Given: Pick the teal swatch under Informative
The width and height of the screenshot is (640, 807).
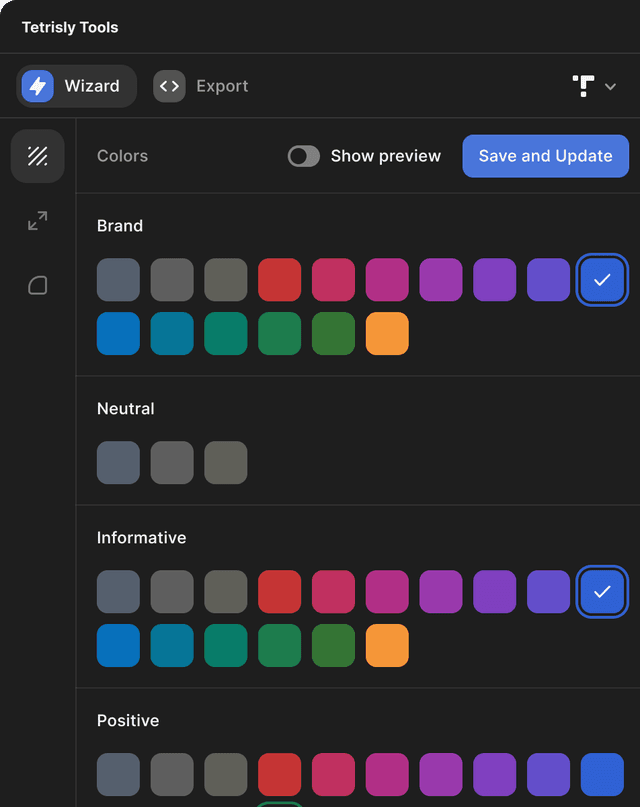Looking at the screenshot, I should [172, 645].
